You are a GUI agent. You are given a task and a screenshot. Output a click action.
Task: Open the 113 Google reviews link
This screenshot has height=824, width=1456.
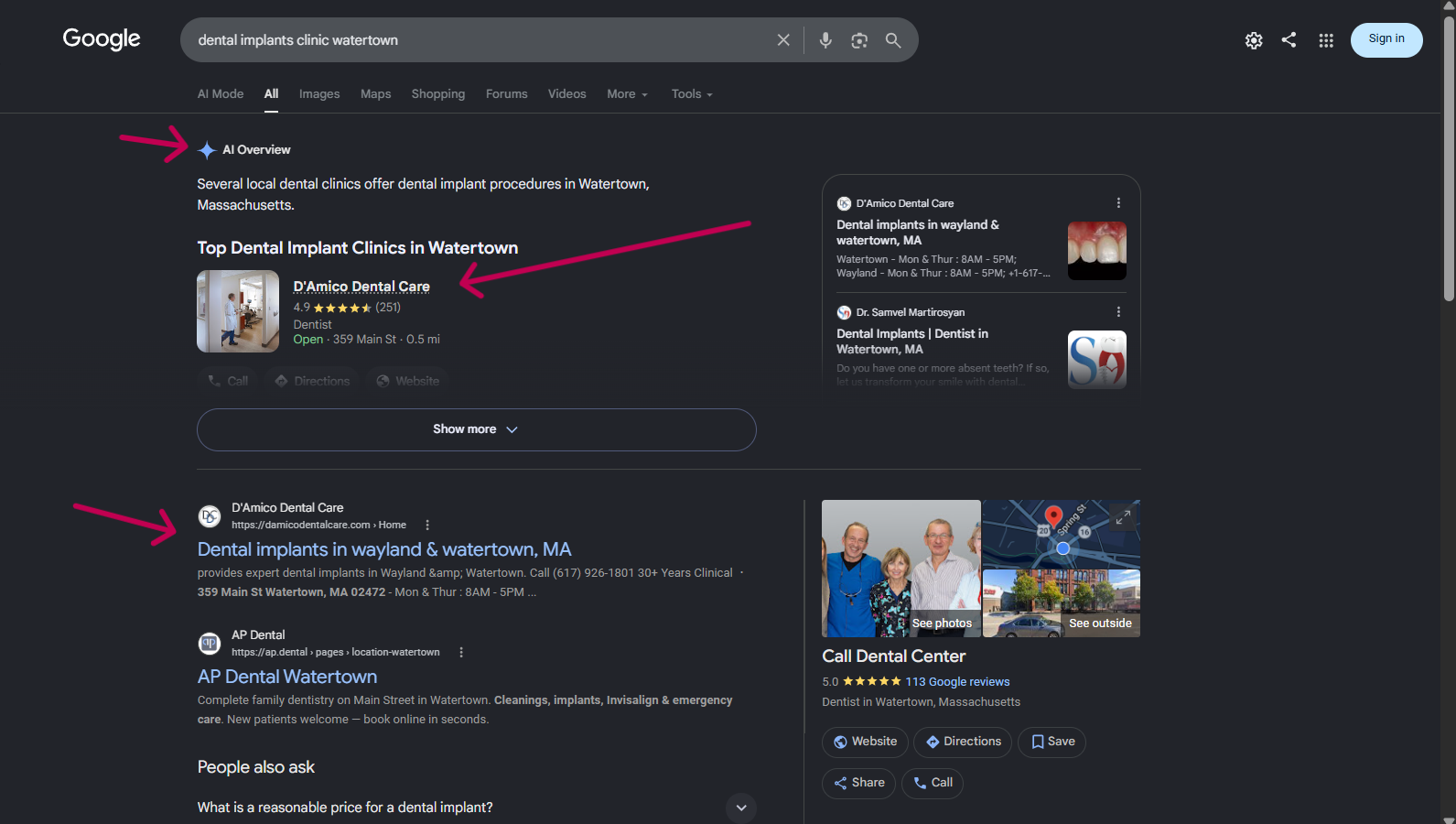click(957, 682)
